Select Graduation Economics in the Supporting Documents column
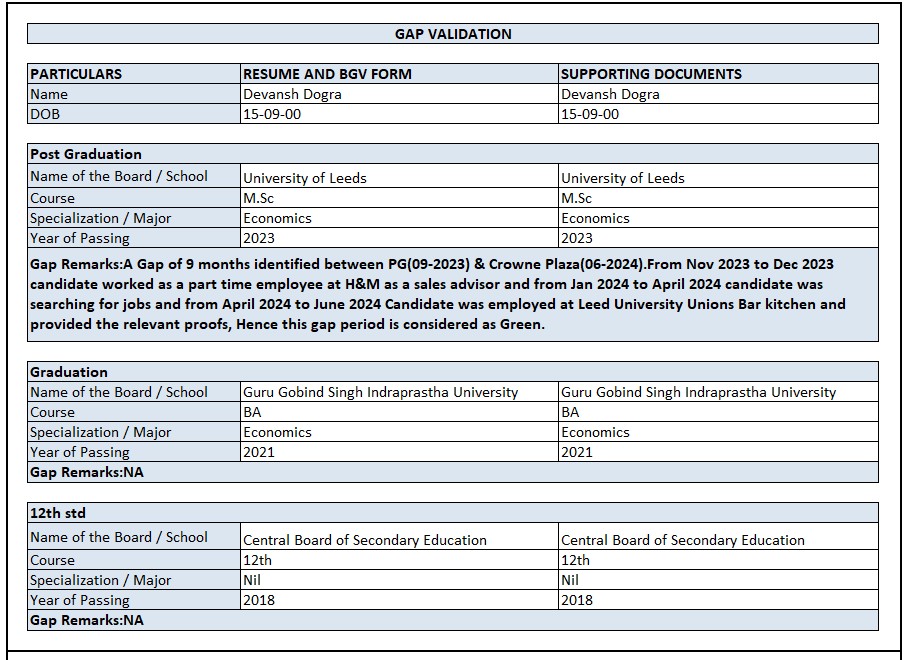Screen dimensions: 907x660 click(x=595, y=432)
